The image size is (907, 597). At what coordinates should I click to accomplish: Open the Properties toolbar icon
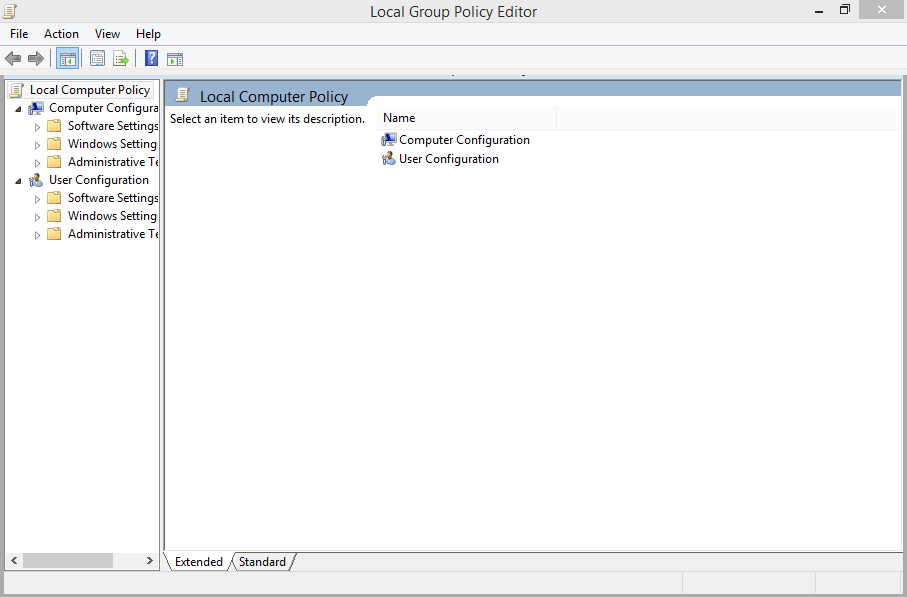click(97, 58)
